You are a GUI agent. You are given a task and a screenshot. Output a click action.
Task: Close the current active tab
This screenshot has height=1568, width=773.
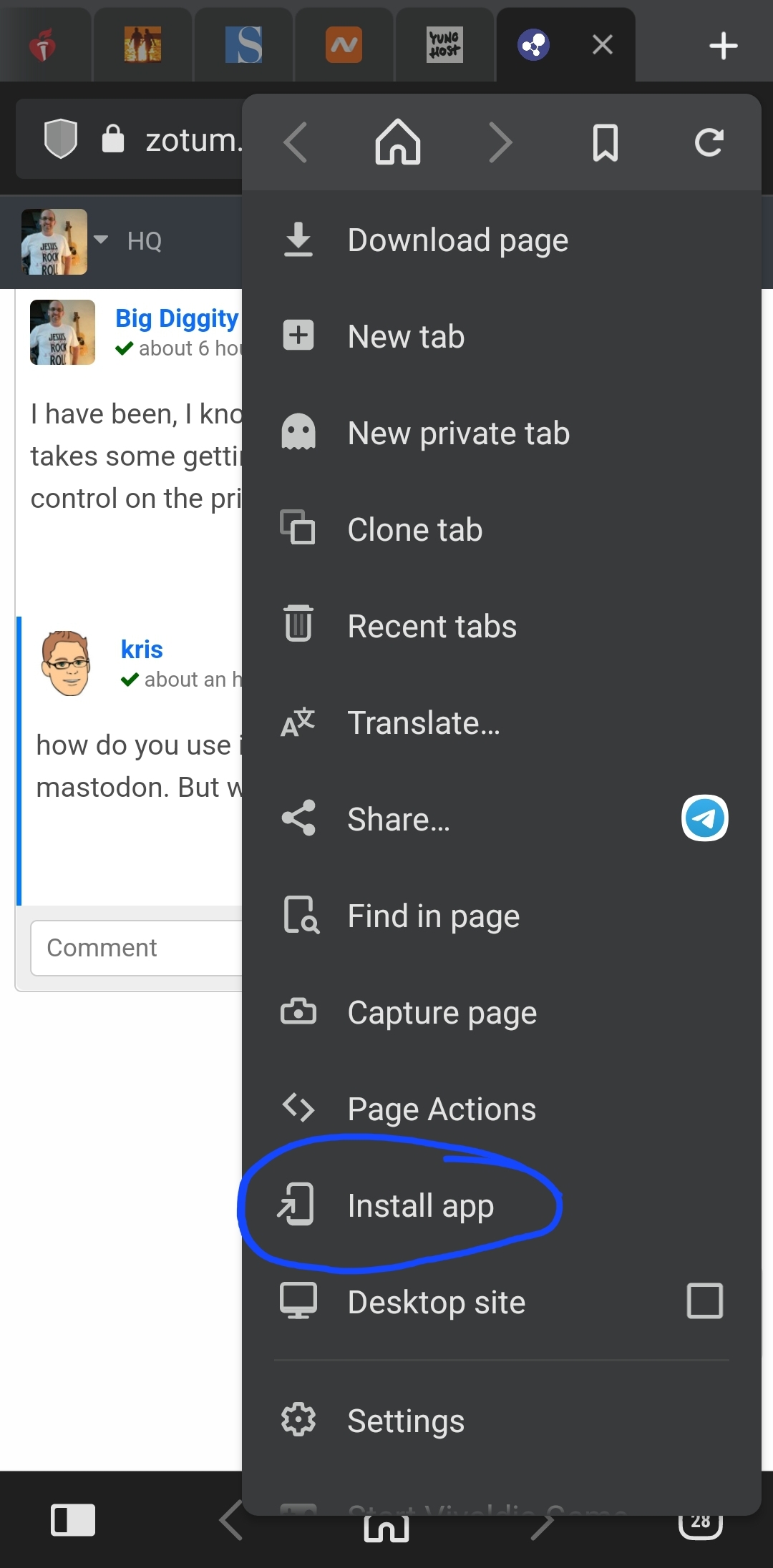tap(603, 45)
